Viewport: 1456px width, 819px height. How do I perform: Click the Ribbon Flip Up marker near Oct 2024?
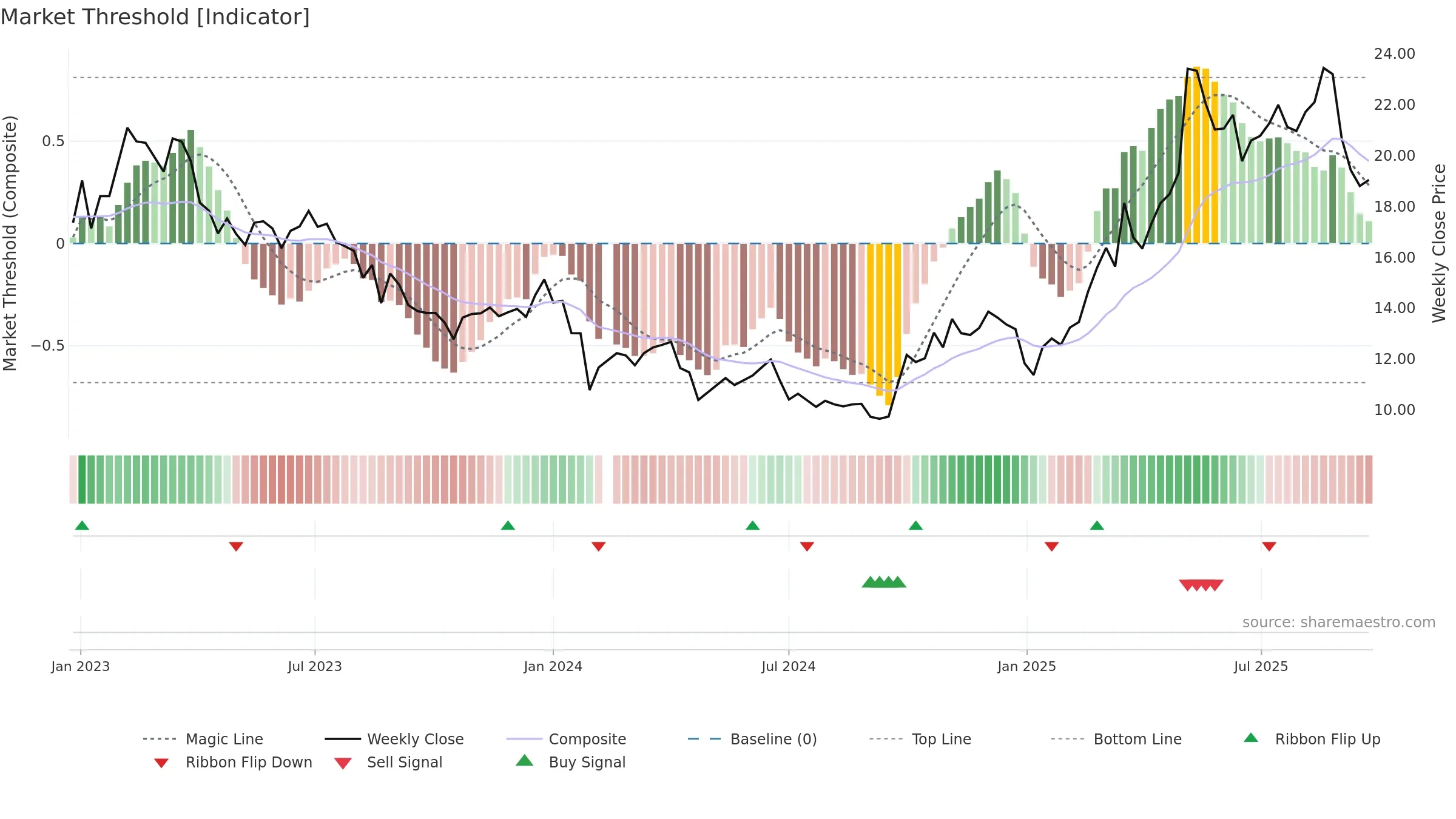point(915,525)
